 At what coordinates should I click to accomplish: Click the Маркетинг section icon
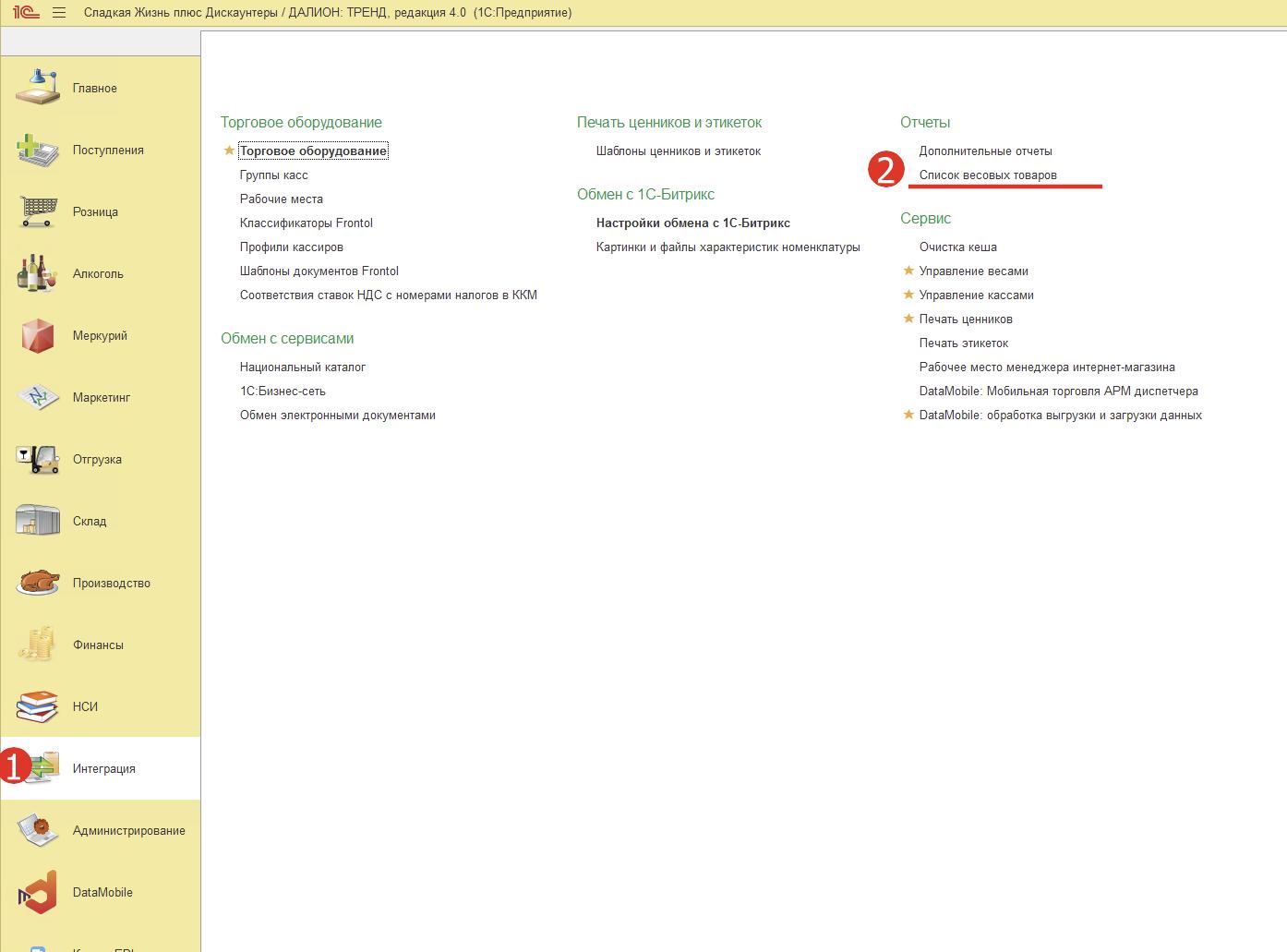tap(38, 397)
